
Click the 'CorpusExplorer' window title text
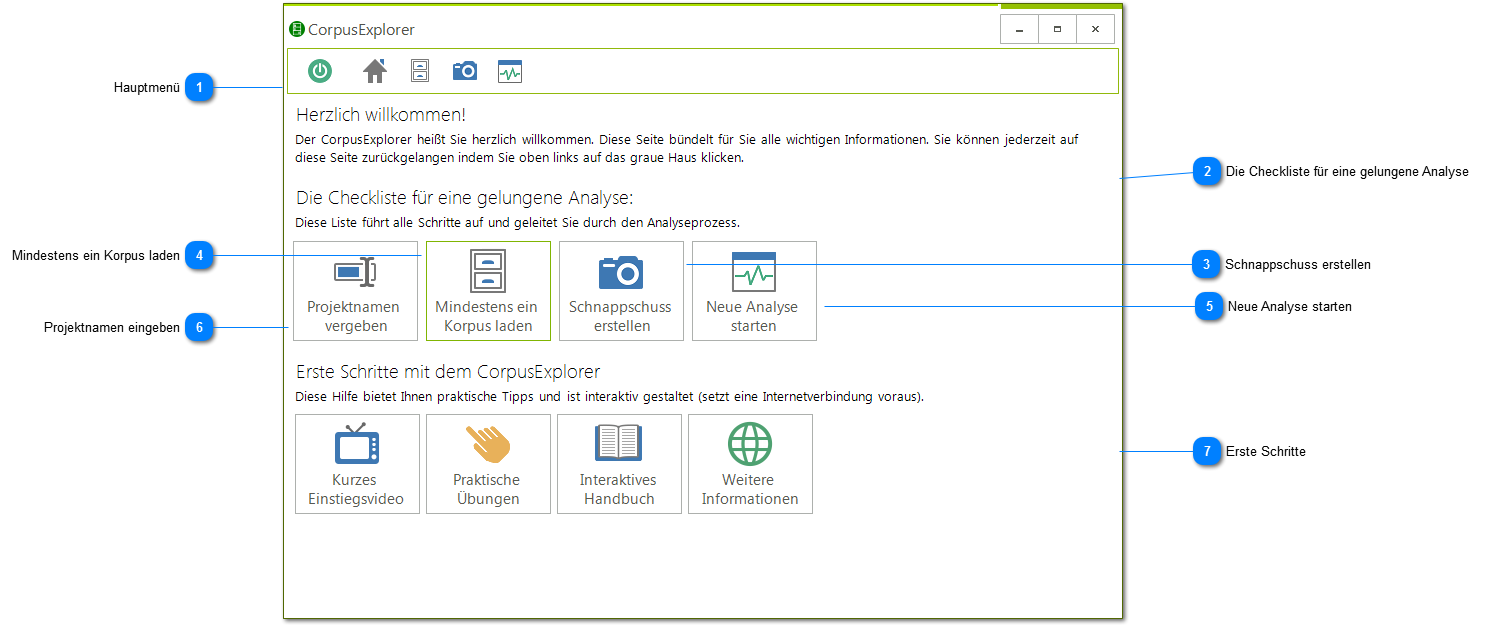(x=361, y=30)
